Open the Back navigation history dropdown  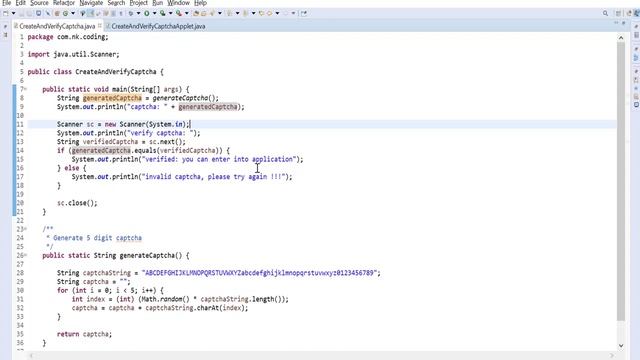[277, 13]
